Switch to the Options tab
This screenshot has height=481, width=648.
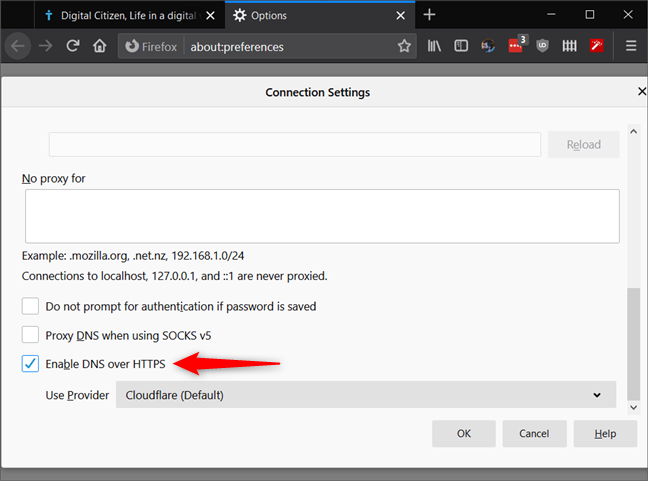point(320,16)
